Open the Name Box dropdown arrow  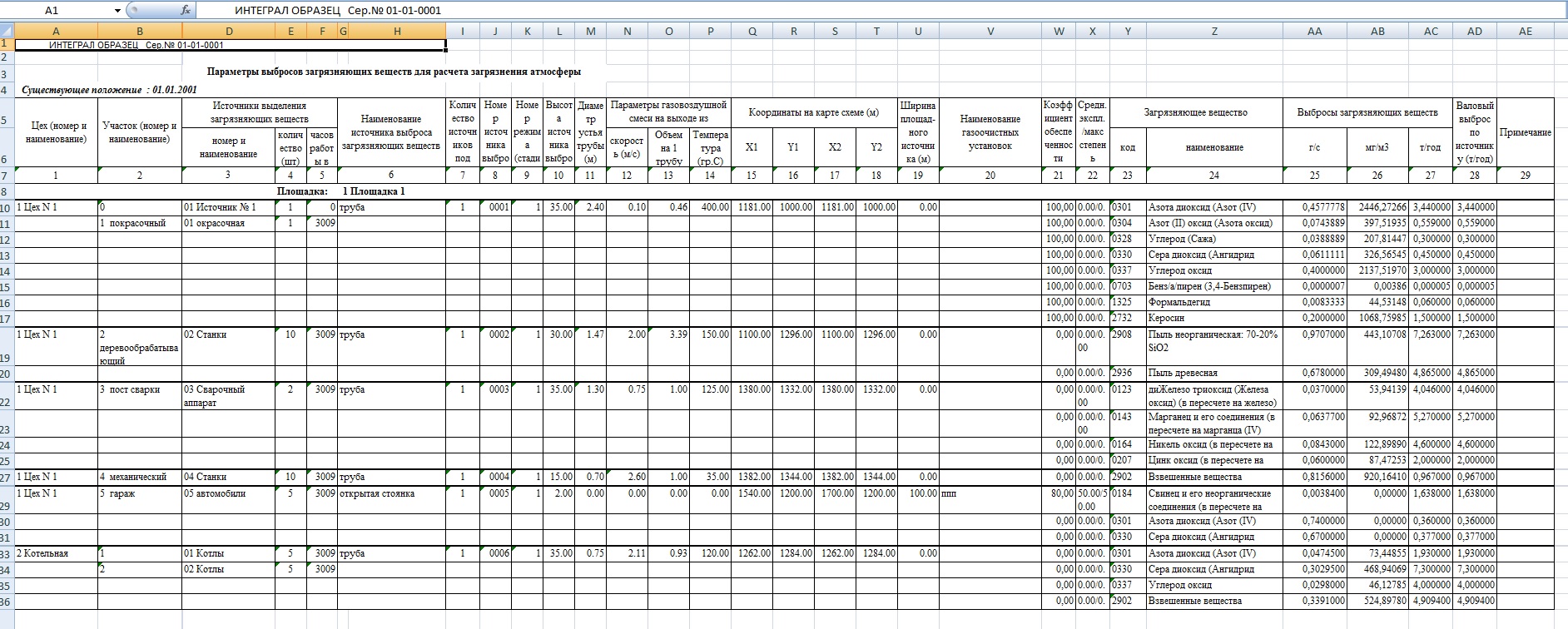[117, 10]
